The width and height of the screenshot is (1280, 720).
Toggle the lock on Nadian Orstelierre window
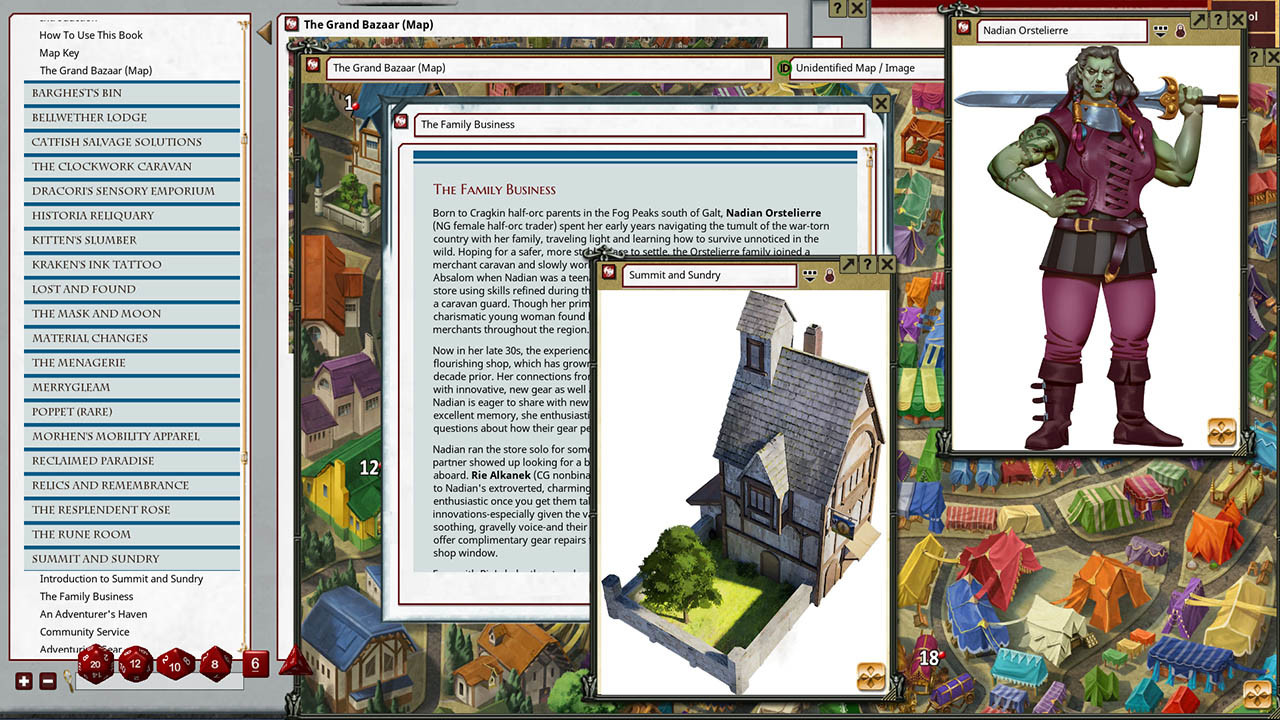1180,31
